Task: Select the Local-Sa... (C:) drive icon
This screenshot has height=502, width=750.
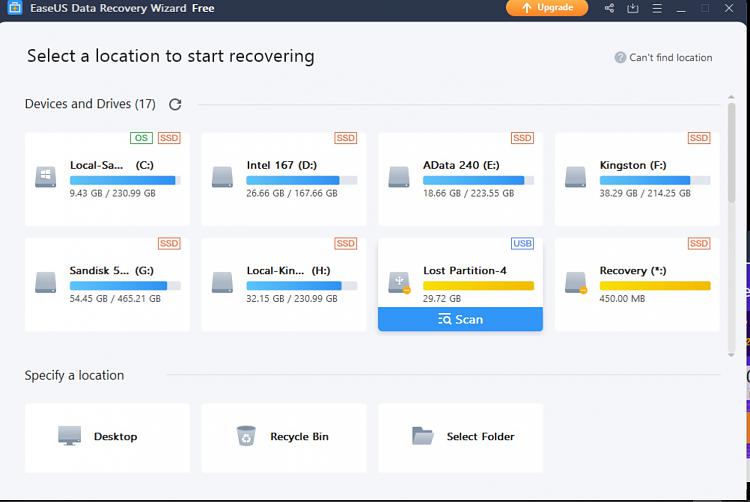Action: [x=45, y=177]
